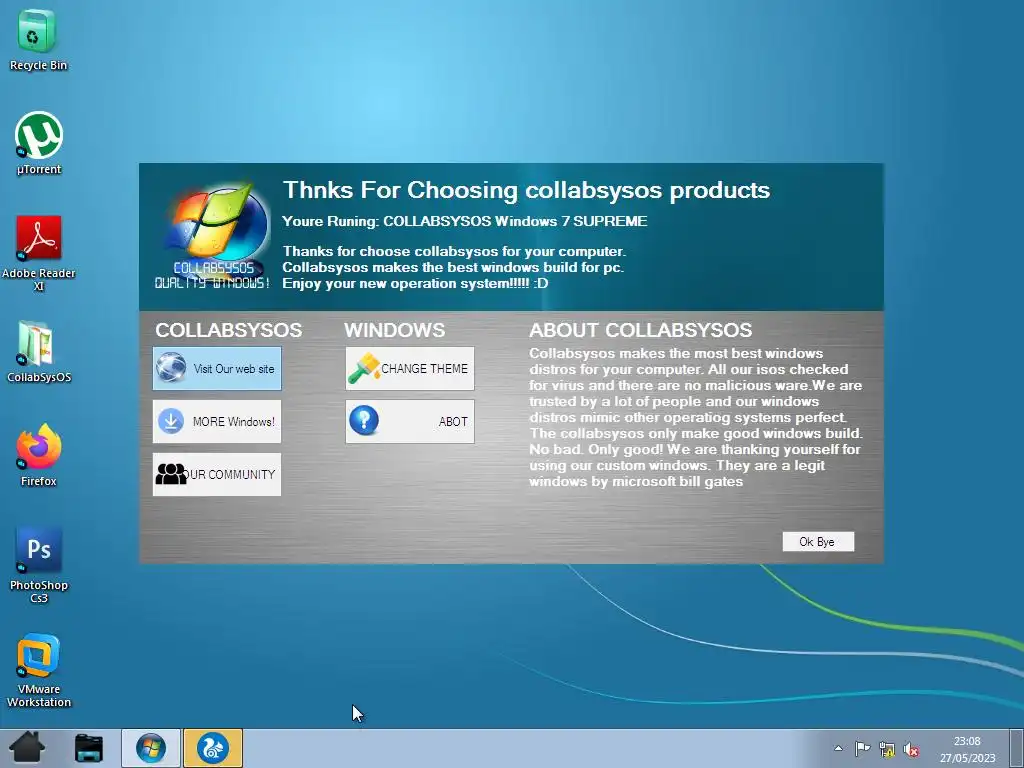
Task: Select the PhotoShop Cs3 desktop icon
Action: tap(39, 565)
